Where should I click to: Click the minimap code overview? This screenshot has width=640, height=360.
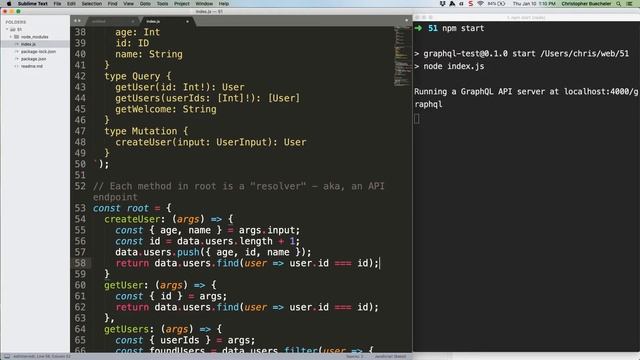pyautogui.click(x=402, y=56)
